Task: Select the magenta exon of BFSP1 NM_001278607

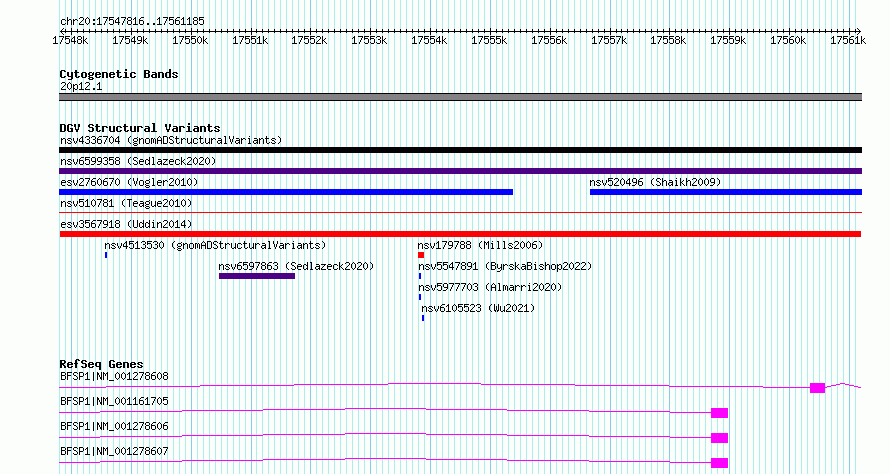Action: coord(719,463)
